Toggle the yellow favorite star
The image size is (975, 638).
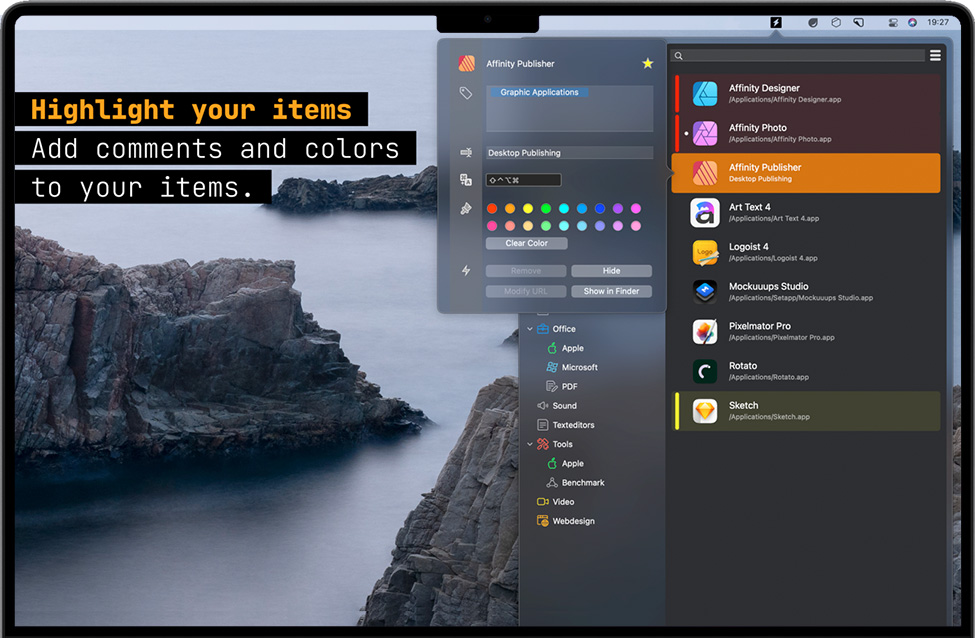647,64
